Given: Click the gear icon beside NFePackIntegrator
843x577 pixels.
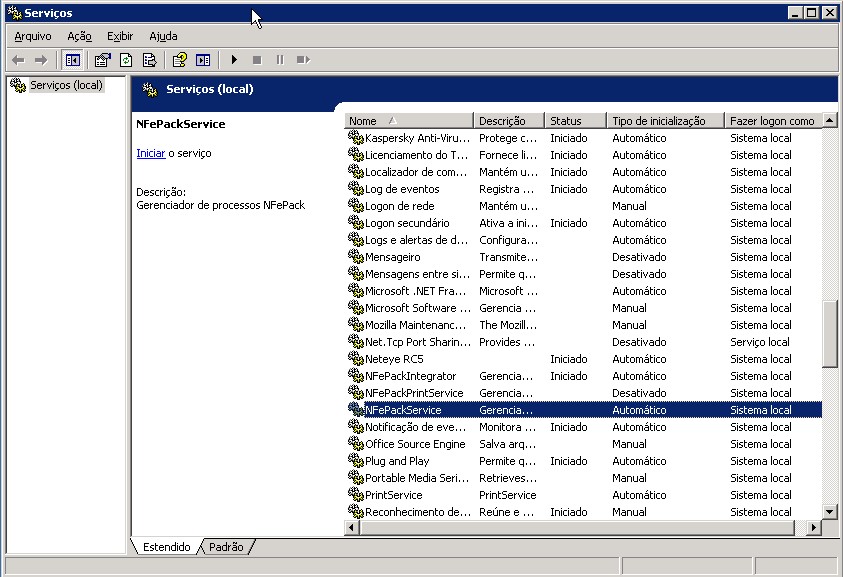Looking at the screenshot, I should 355,376.
